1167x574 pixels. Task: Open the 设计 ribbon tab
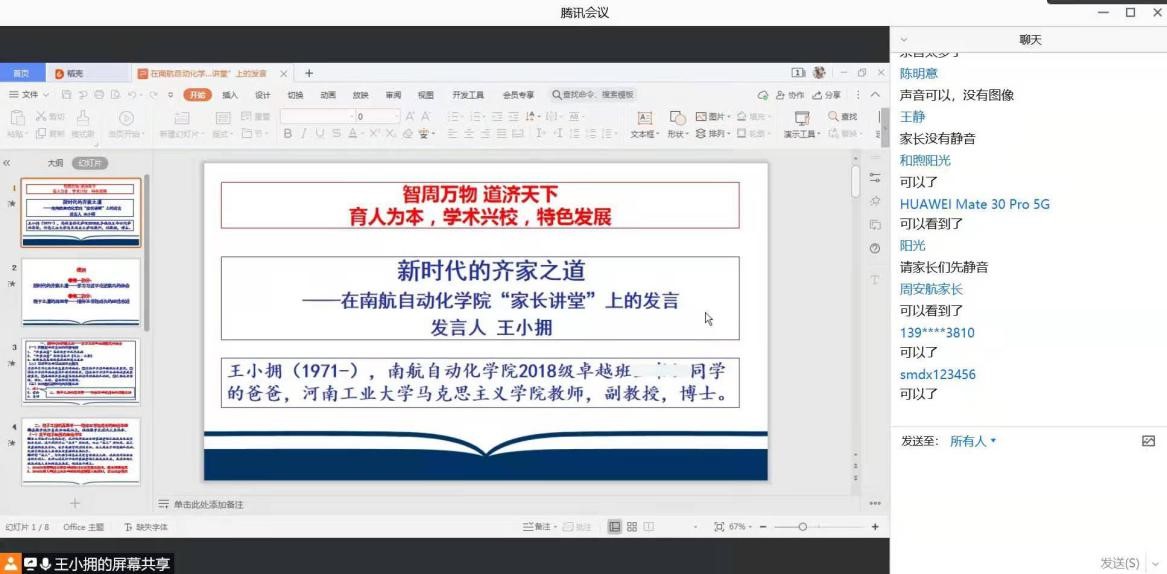tap(263, 95)
